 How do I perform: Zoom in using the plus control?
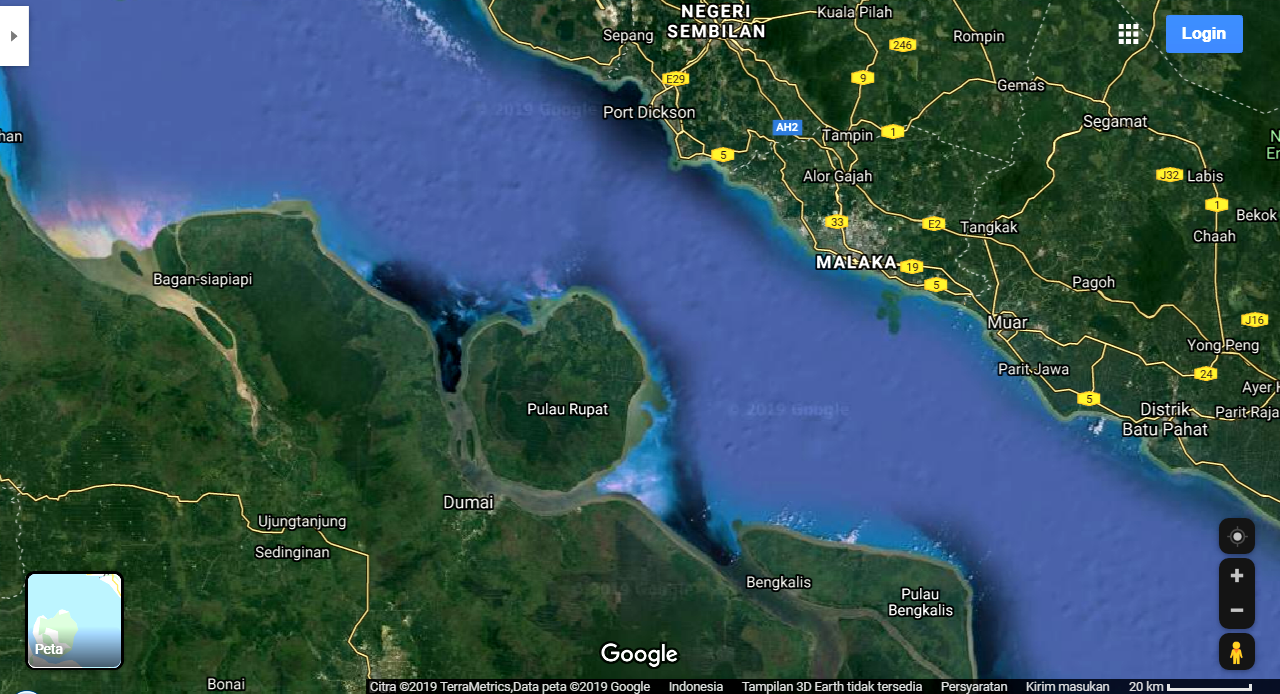coord(1236,575)
